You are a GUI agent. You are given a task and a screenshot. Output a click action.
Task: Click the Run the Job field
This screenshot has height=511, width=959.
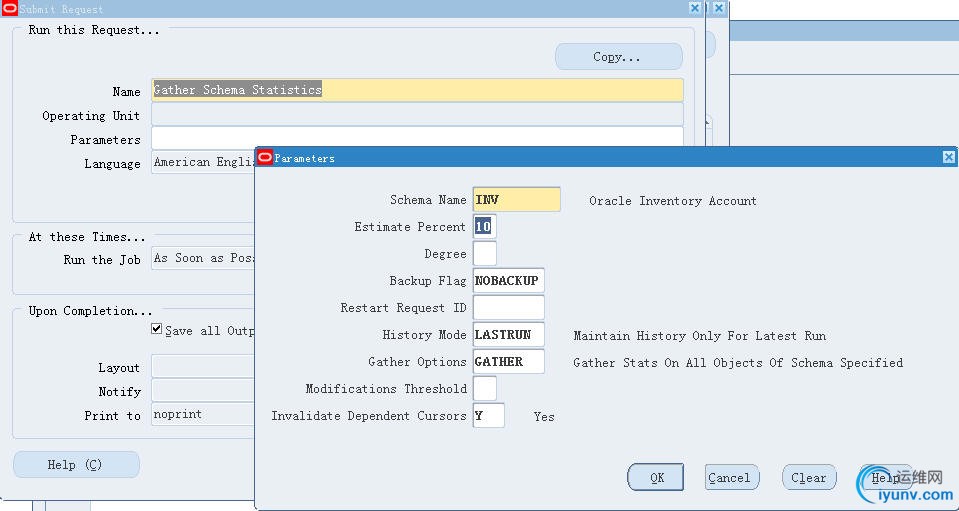click(203, 258)
